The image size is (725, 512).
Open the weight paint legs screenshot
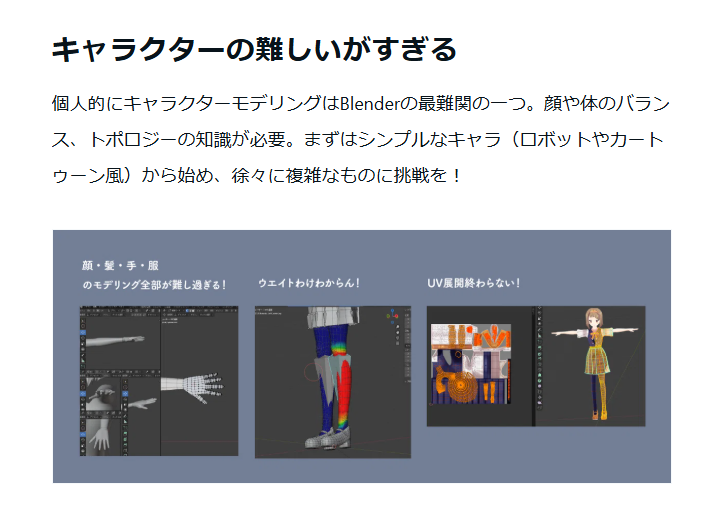[333, 382]
